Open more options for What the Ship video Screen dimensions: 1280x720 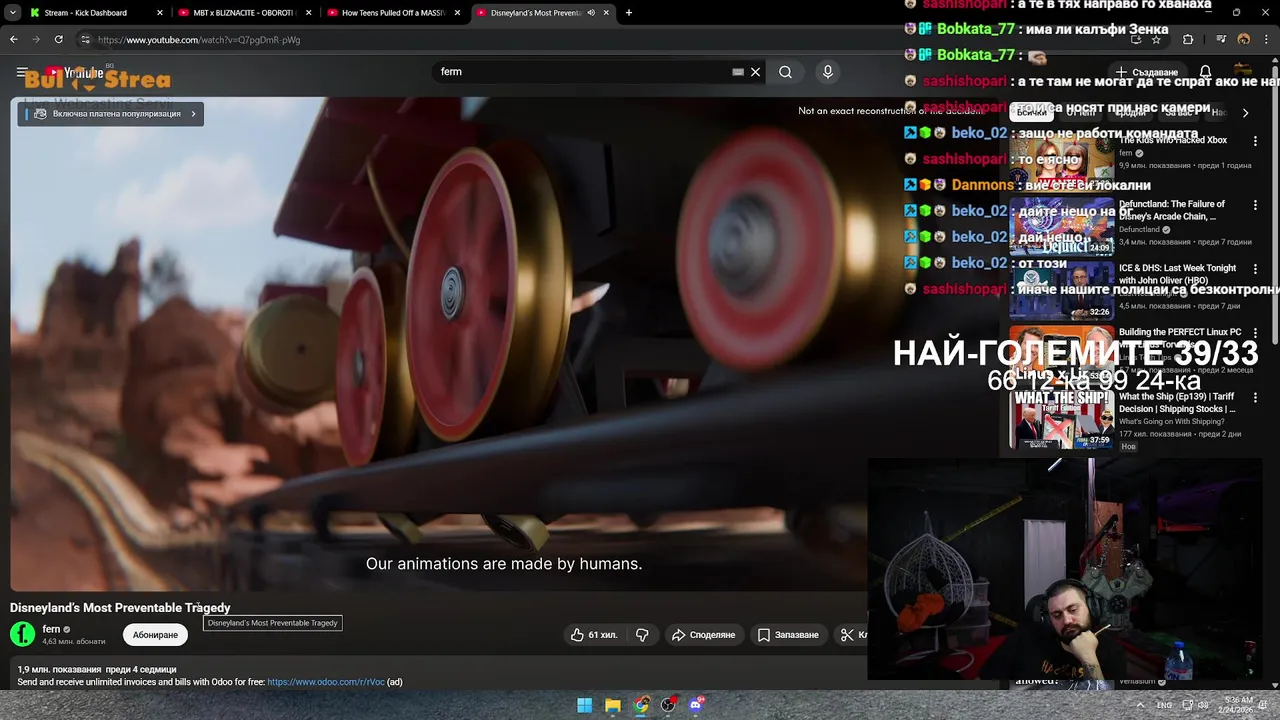point(1255,397)
